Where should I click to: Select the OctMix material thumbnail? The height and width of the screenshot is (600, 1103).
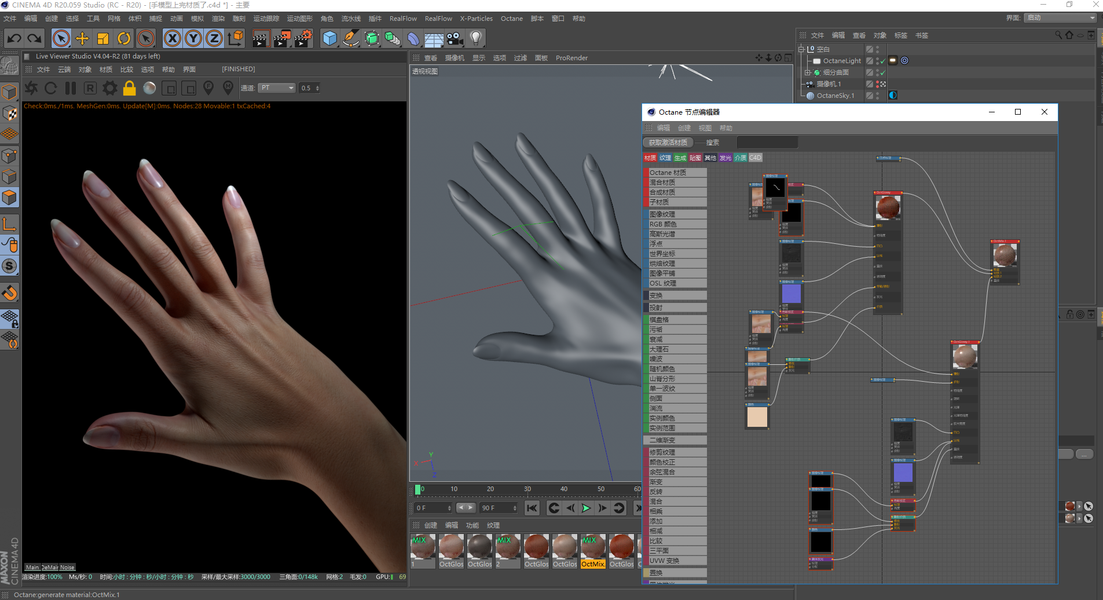(x=592, y=551)
